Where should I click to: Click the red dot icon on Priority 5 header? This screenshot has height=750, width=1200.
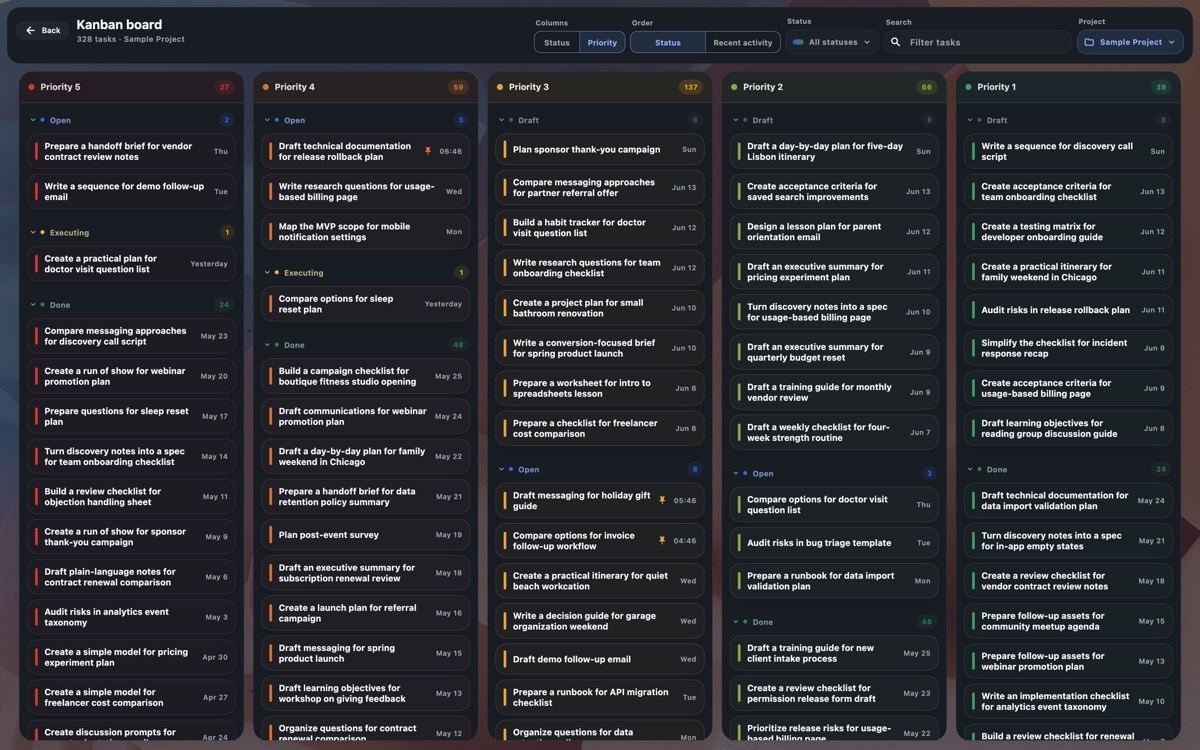point(32,87)
